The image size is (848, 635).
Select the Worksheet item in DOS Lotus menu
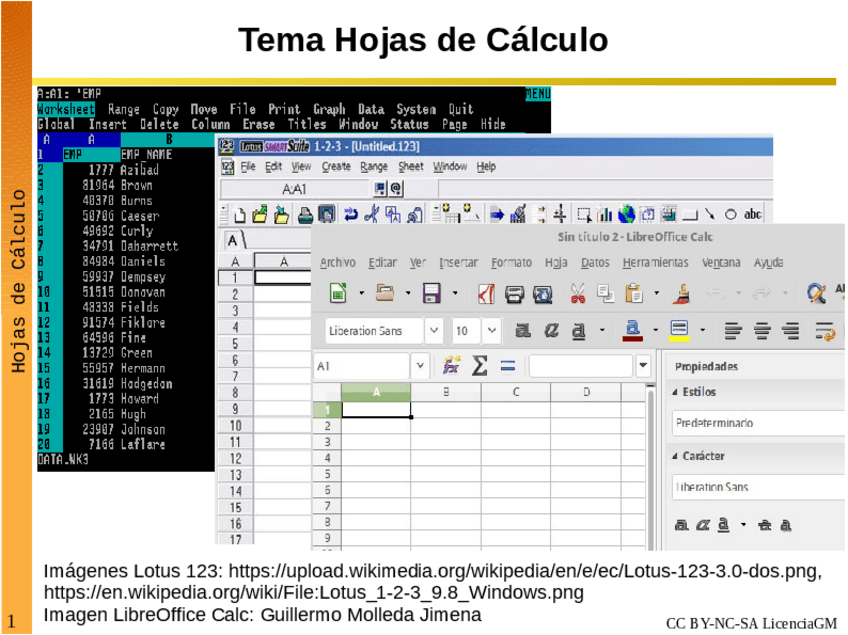coord(66,109)
